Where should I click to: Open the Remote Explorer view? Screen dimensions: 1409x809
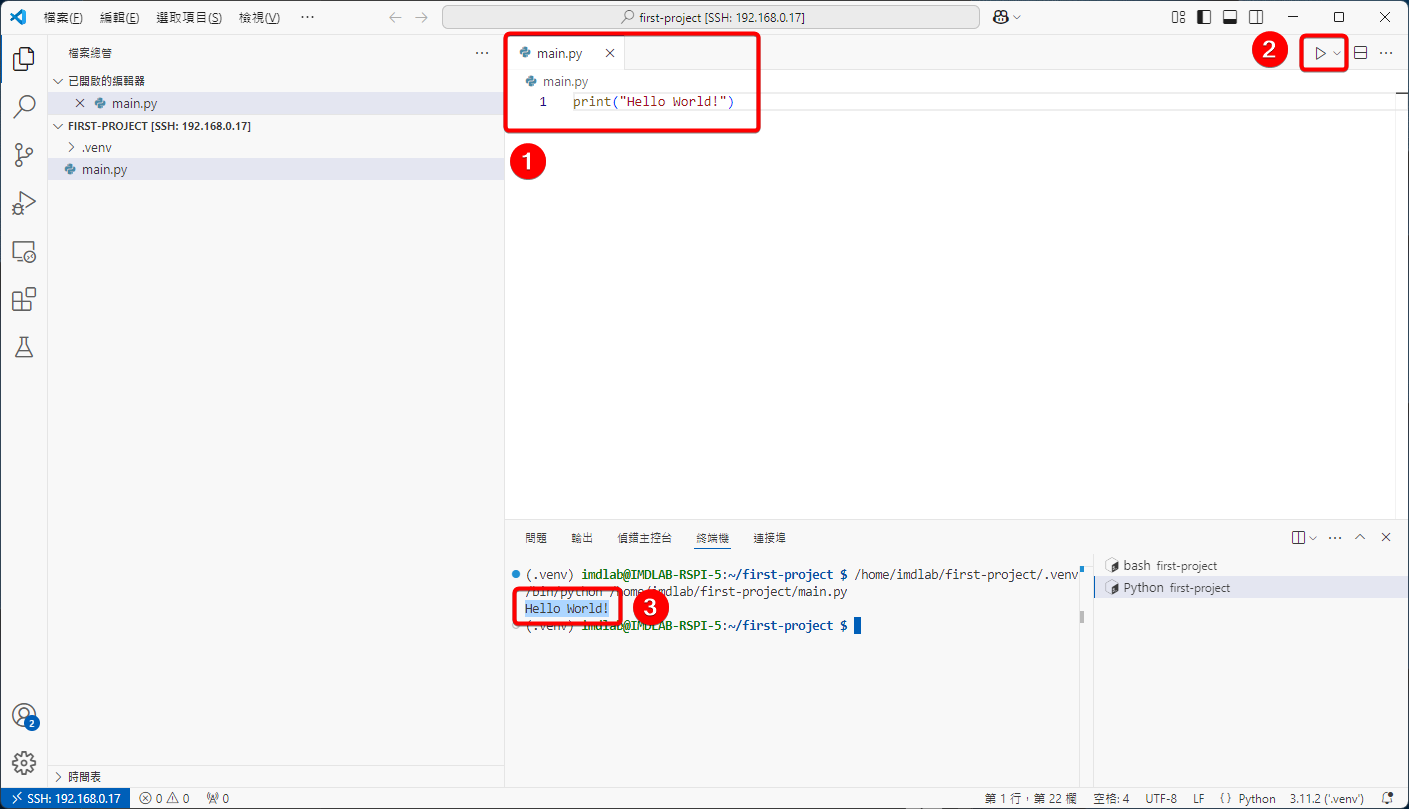[24, 252]
